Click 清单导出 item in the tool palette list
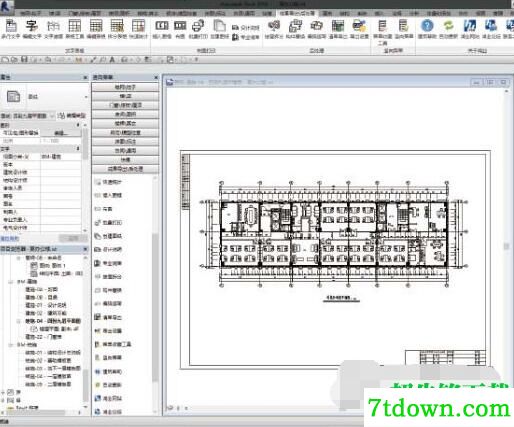 click(108, 317)
